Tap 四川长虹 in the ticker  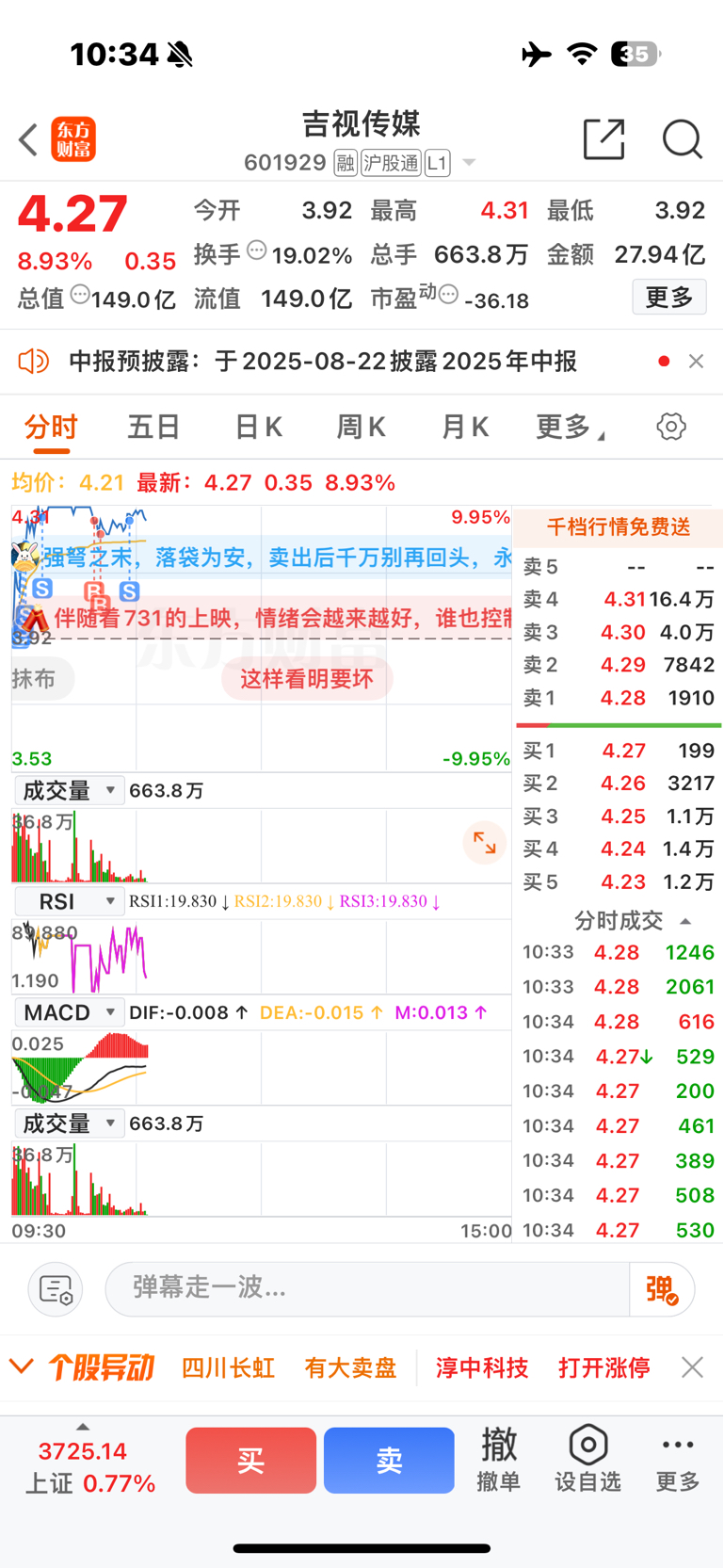coord(228,1367)
